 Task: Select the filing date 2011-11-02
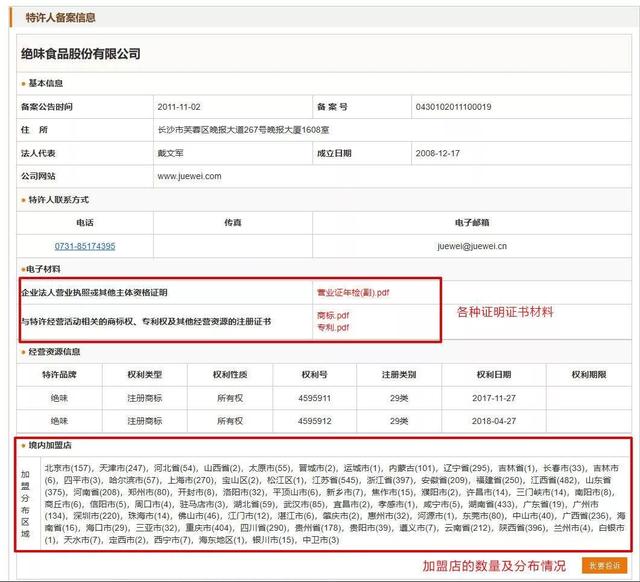(179, 107)
